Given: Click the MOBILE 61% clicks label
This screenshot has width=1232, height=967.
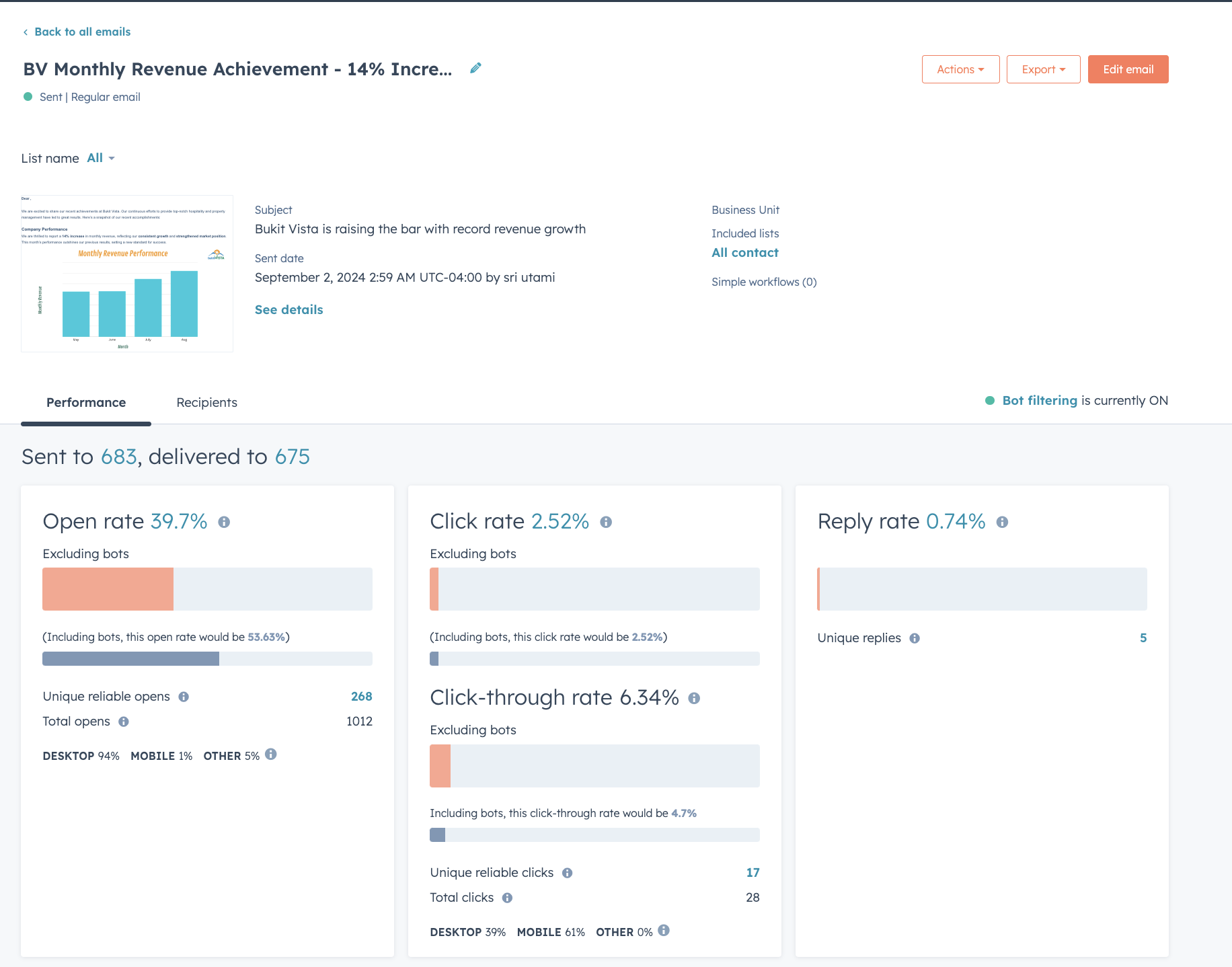Looking at the screenshot, I should 551,932.
